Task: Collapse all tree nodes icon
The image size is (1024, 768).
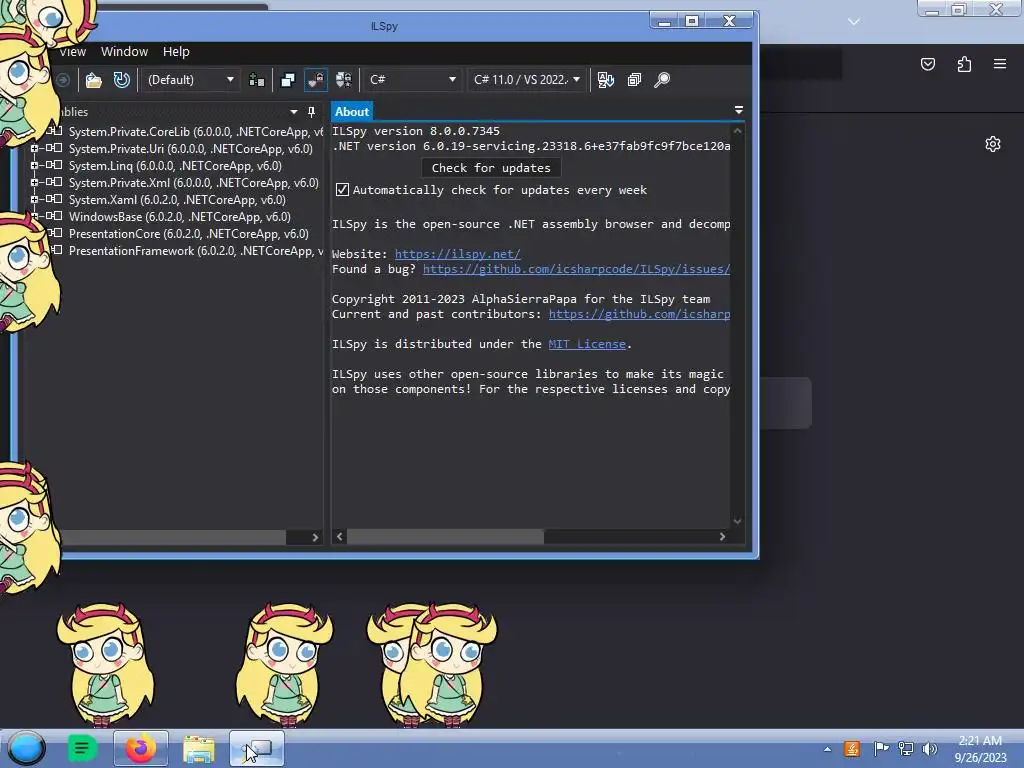Action: click(634, 80)
